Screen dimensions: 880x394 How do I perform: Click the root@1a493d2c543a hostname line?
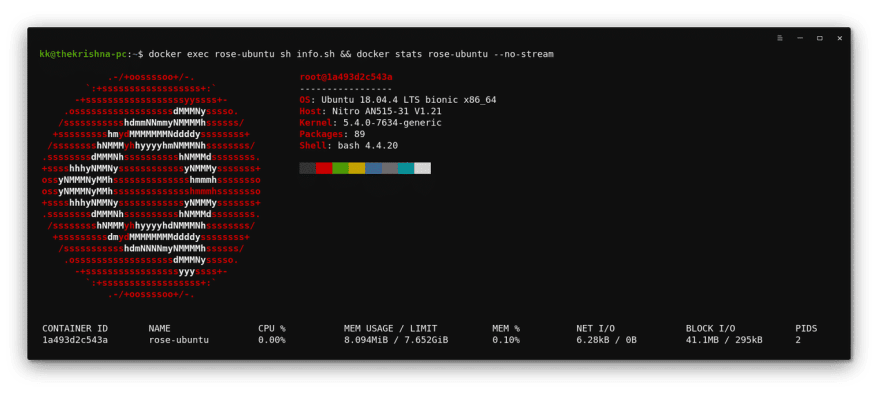click(346, 77)
